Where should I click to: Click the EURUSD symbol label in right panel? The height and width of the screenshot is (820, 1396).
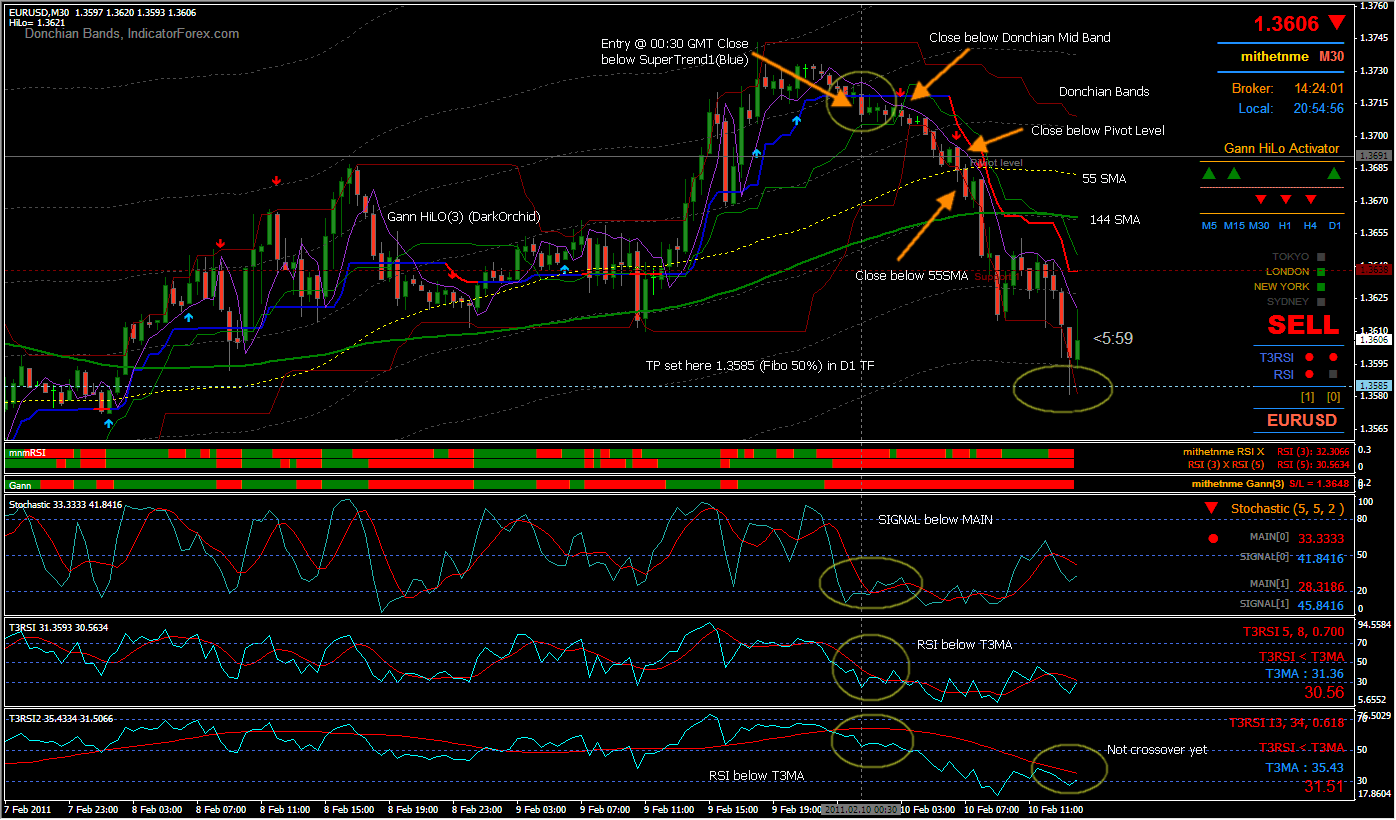(x=1301, y=420)
